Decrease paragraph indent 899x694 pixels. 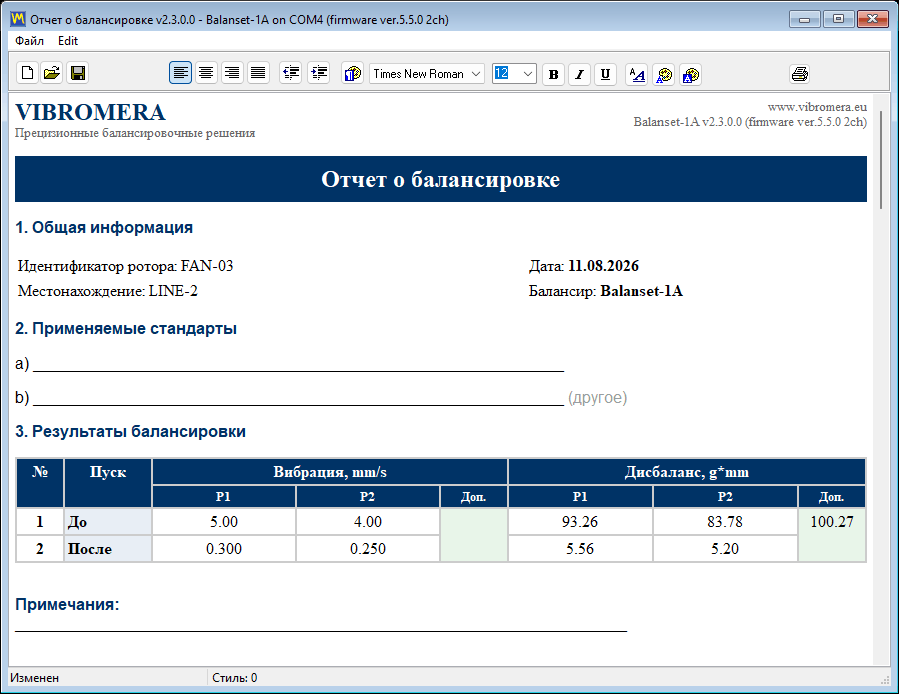pyautogui.click(x=291, y=73)
